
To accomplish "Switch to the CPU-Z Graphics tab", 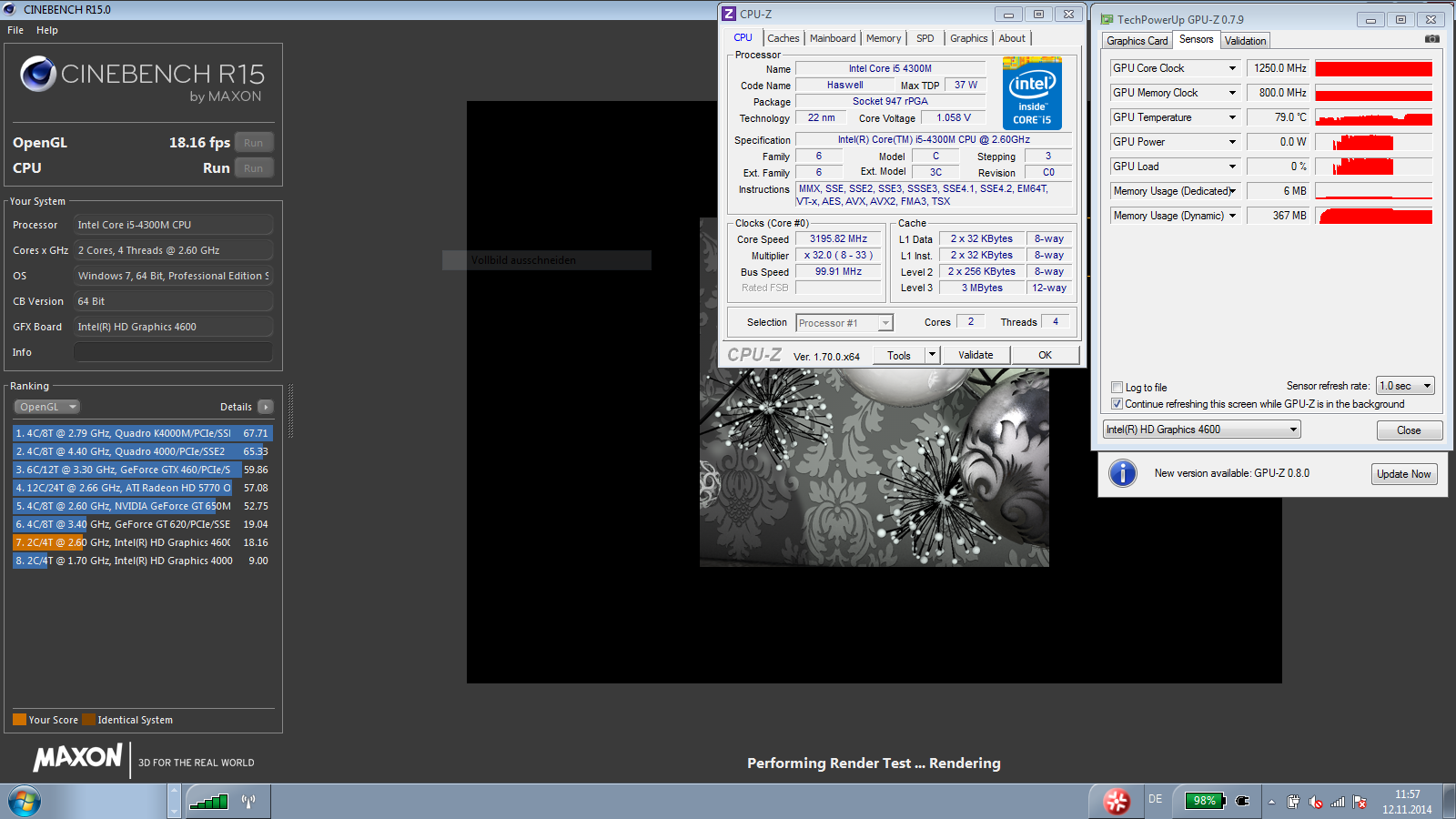I will tap(969, 38).
